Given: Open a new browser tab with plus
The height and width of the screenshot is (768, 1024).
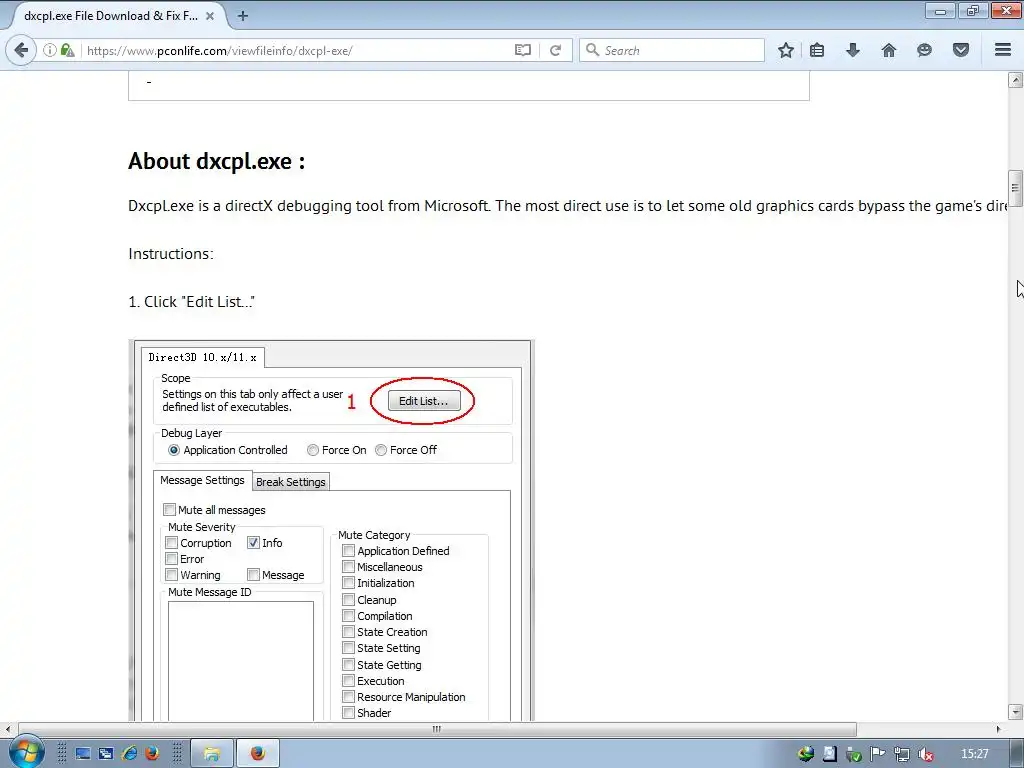Looking at the screenshot, I should [243, 16].
